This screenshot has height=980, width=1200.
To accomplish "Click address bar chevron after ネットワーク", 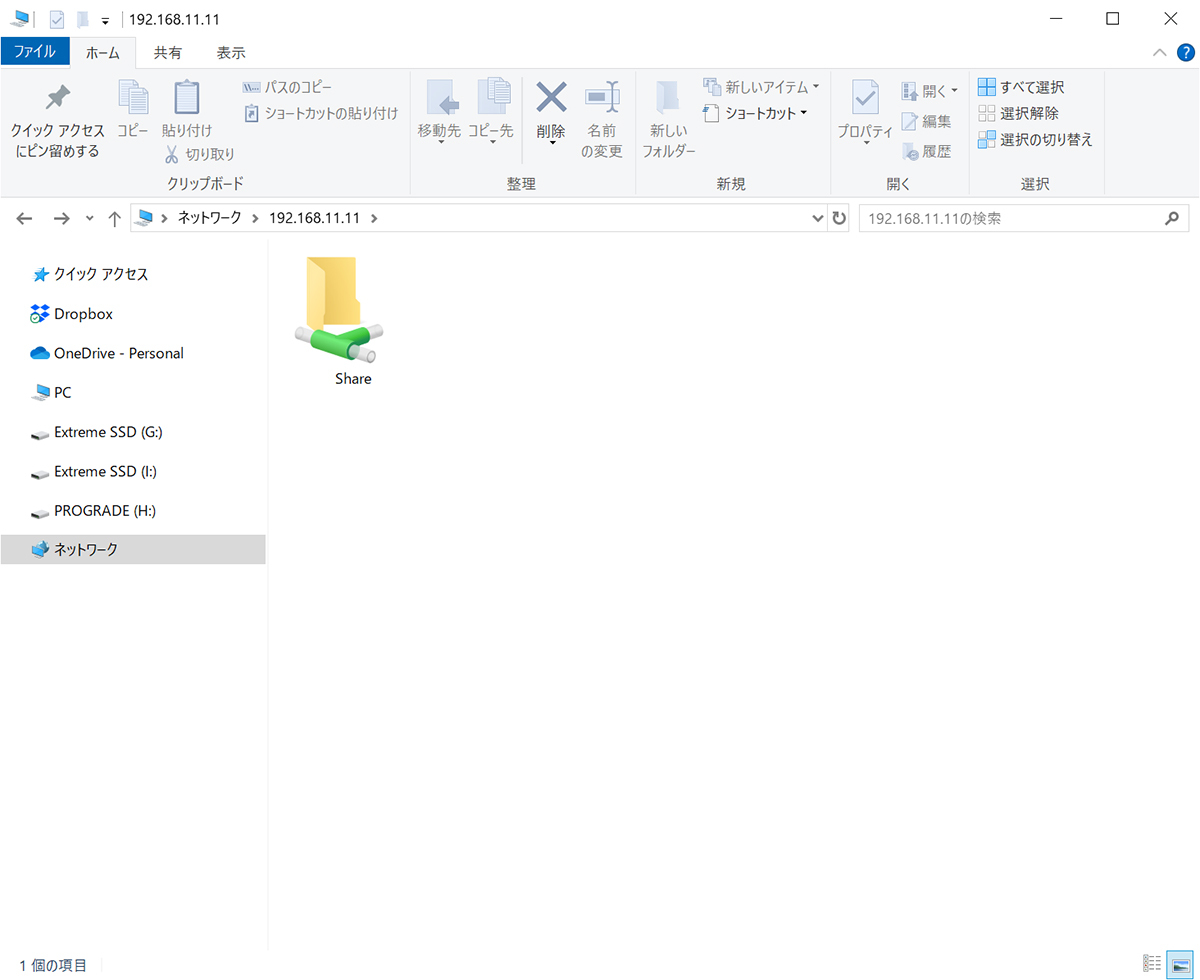I will pos(256,218).
